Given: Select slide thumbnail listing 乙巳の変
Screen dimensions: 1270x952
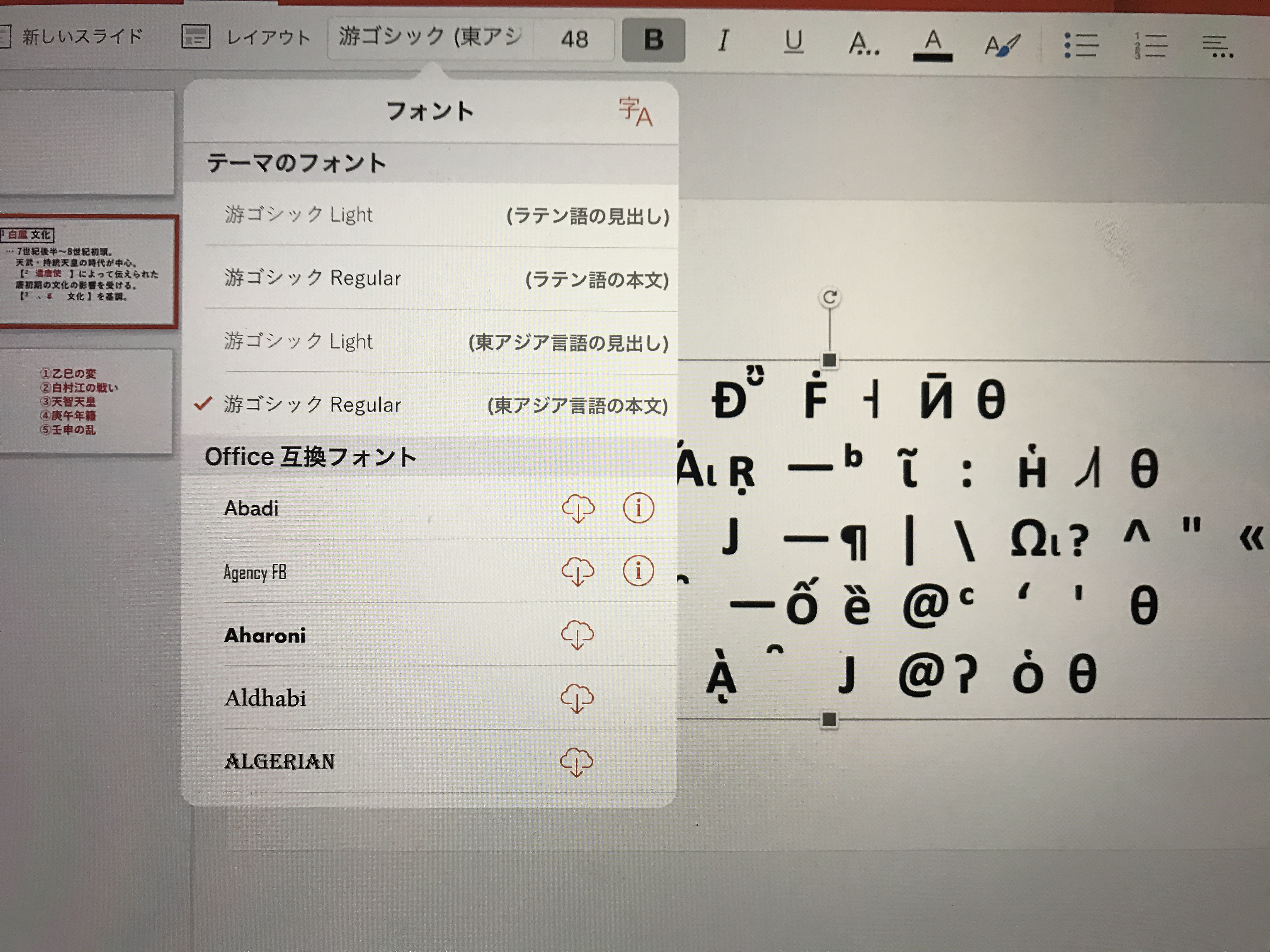Looking at the screenshot, I should coord(86,400).
